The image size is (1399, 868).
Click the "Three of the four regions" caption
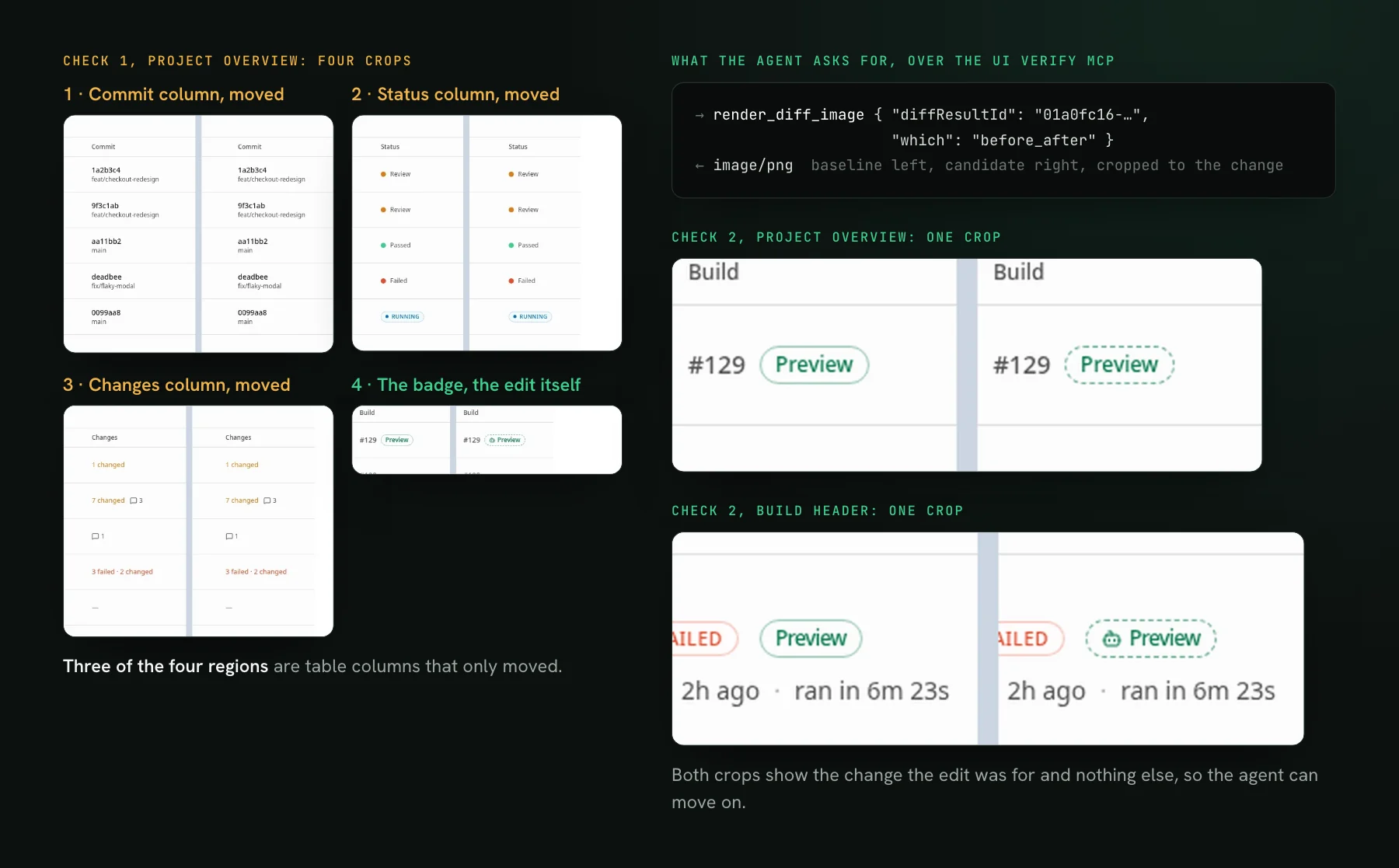point(312,666)
